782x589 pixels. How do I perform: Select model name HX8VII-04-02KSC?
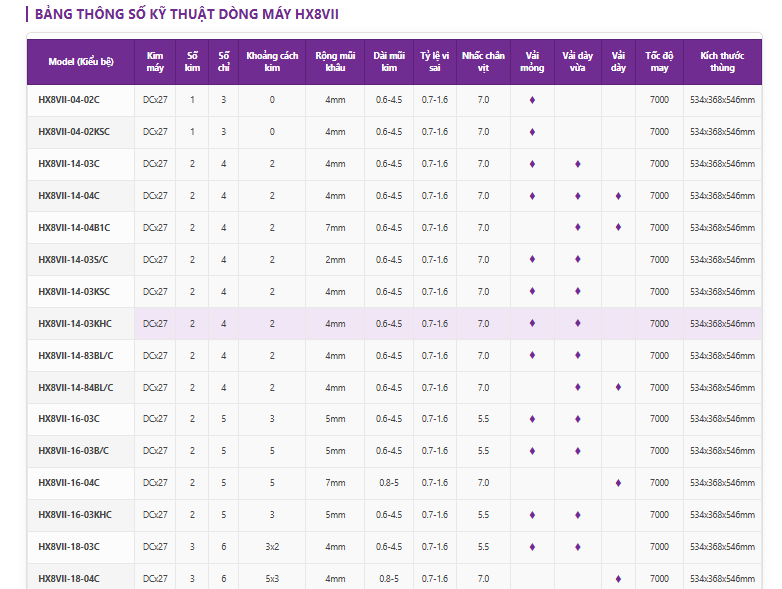[x=74, y=132]
